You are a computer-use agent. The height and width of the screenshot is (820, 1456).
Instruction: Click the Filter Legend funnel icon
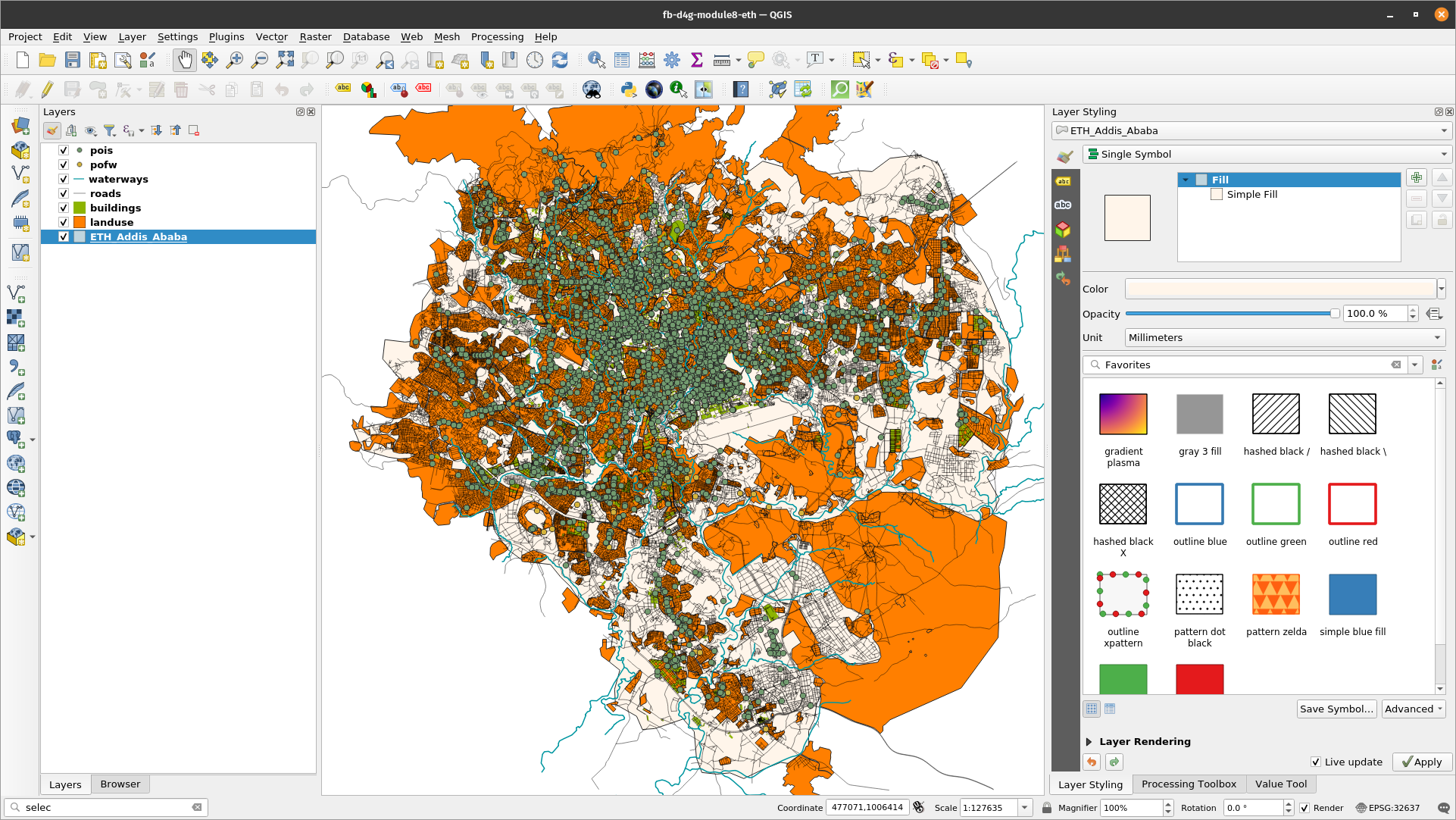(x=109, y=130)
